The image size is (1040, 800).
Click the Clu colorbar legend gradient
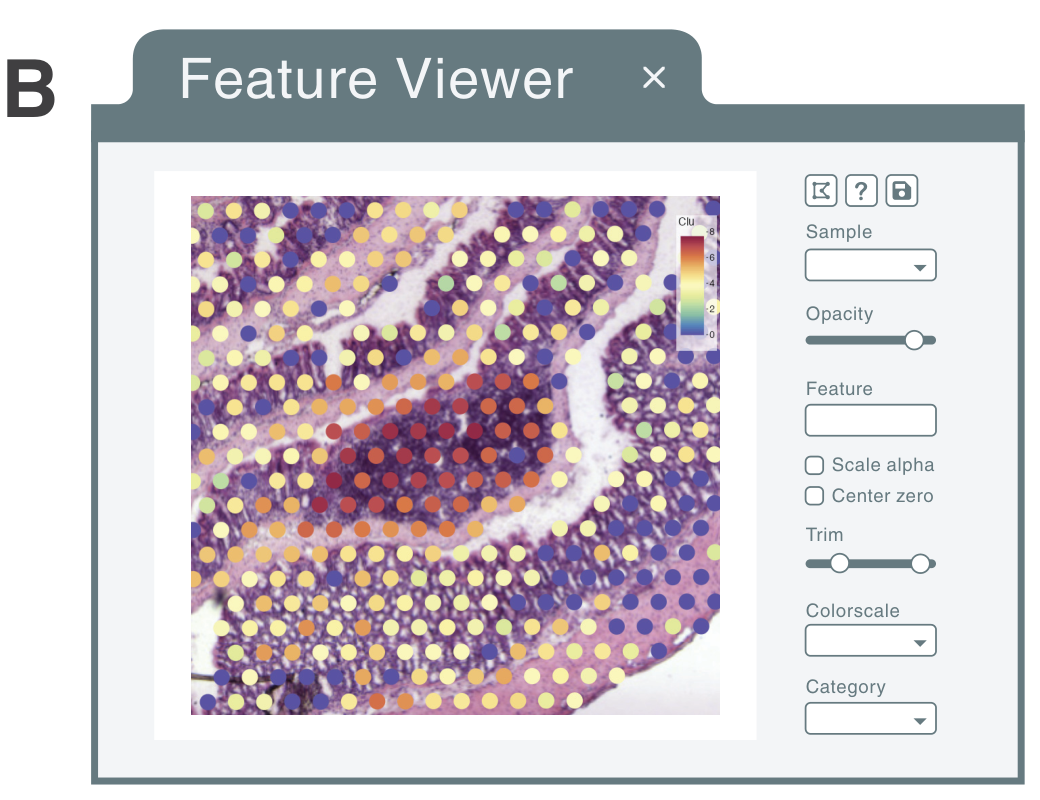pyautogui.click(x=692, y=285)
